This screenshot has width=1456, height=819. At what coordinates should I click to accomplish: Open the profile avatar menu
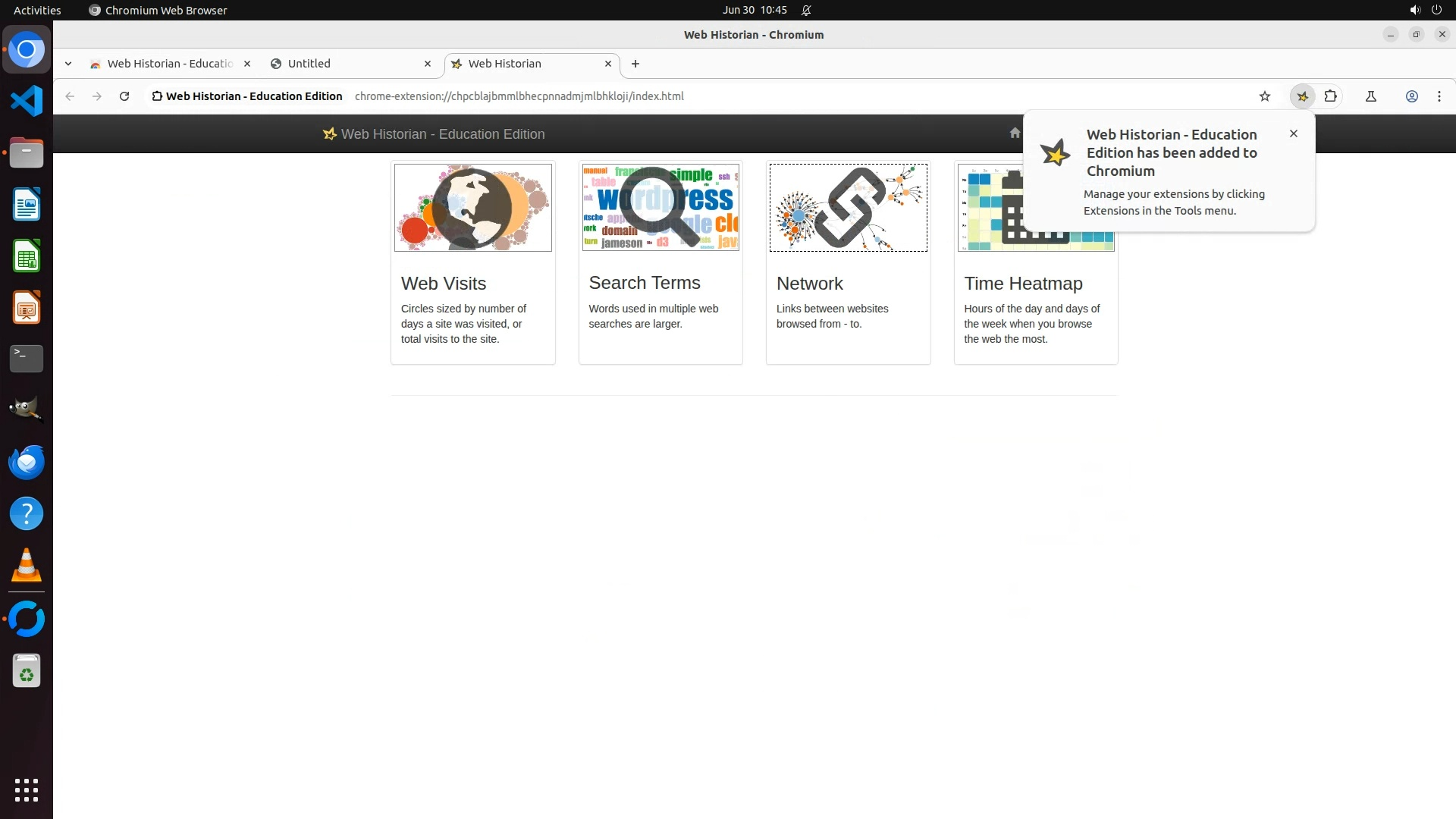coord(1411,96)
